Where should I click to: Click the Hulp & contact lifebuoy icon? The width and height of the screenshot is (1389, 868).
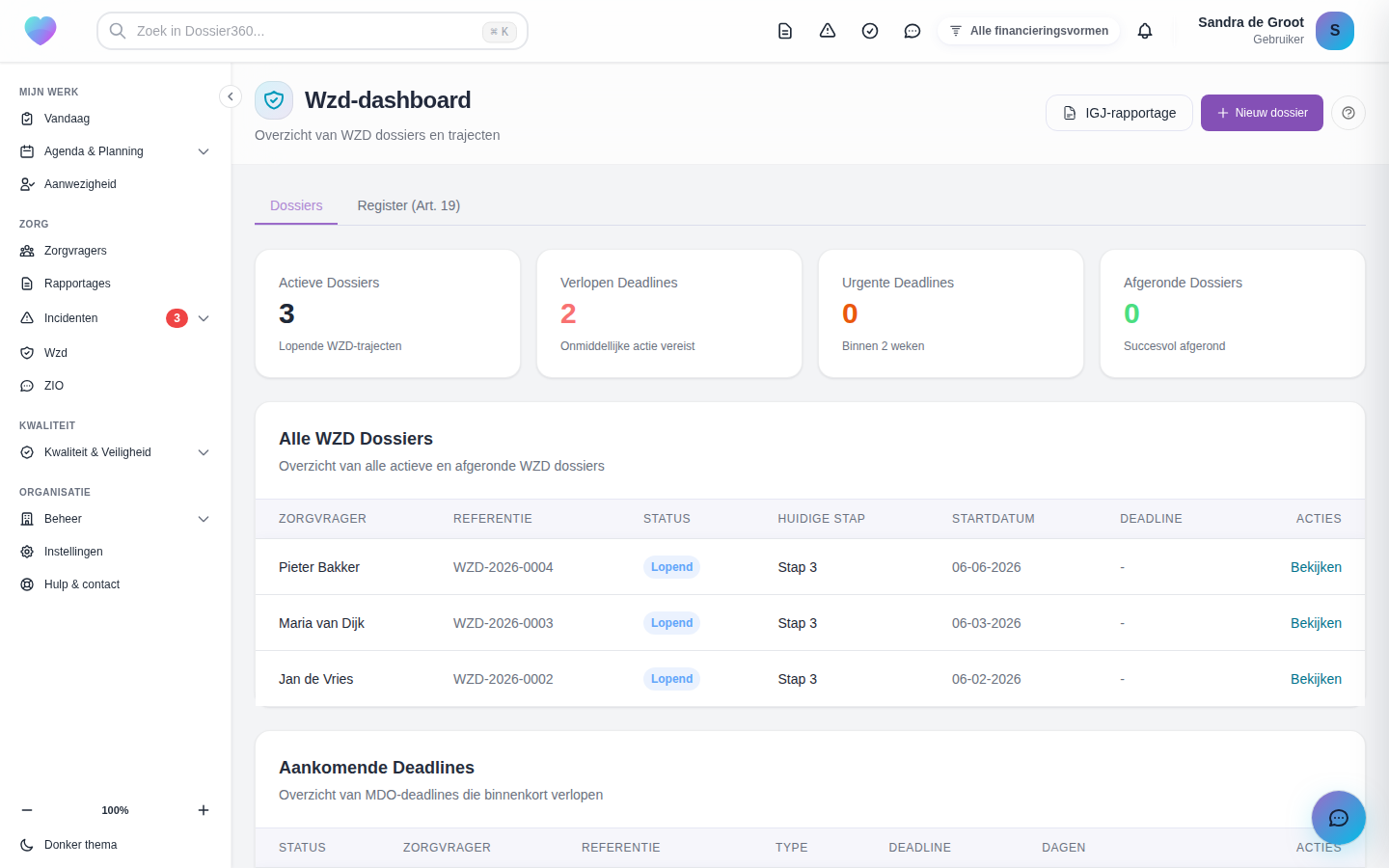pos(27,584)
